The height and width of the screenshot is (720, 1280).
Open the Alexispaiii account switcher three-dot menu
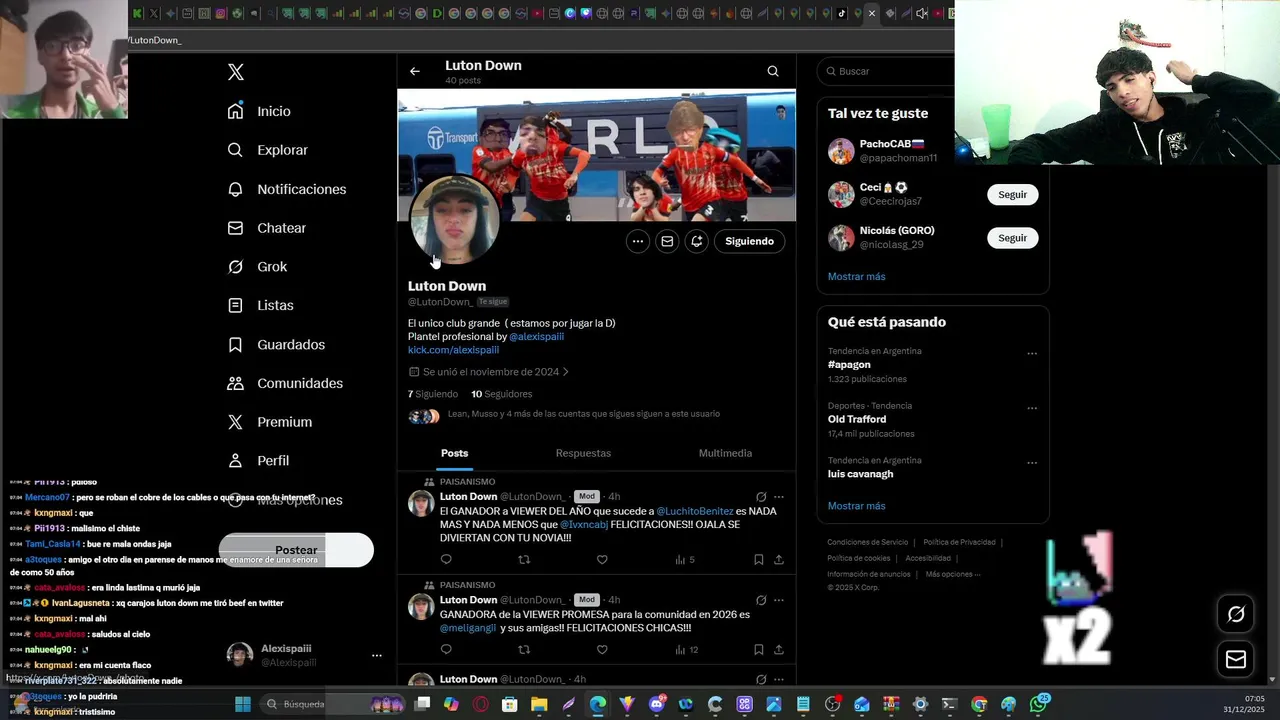click(377, 656)
